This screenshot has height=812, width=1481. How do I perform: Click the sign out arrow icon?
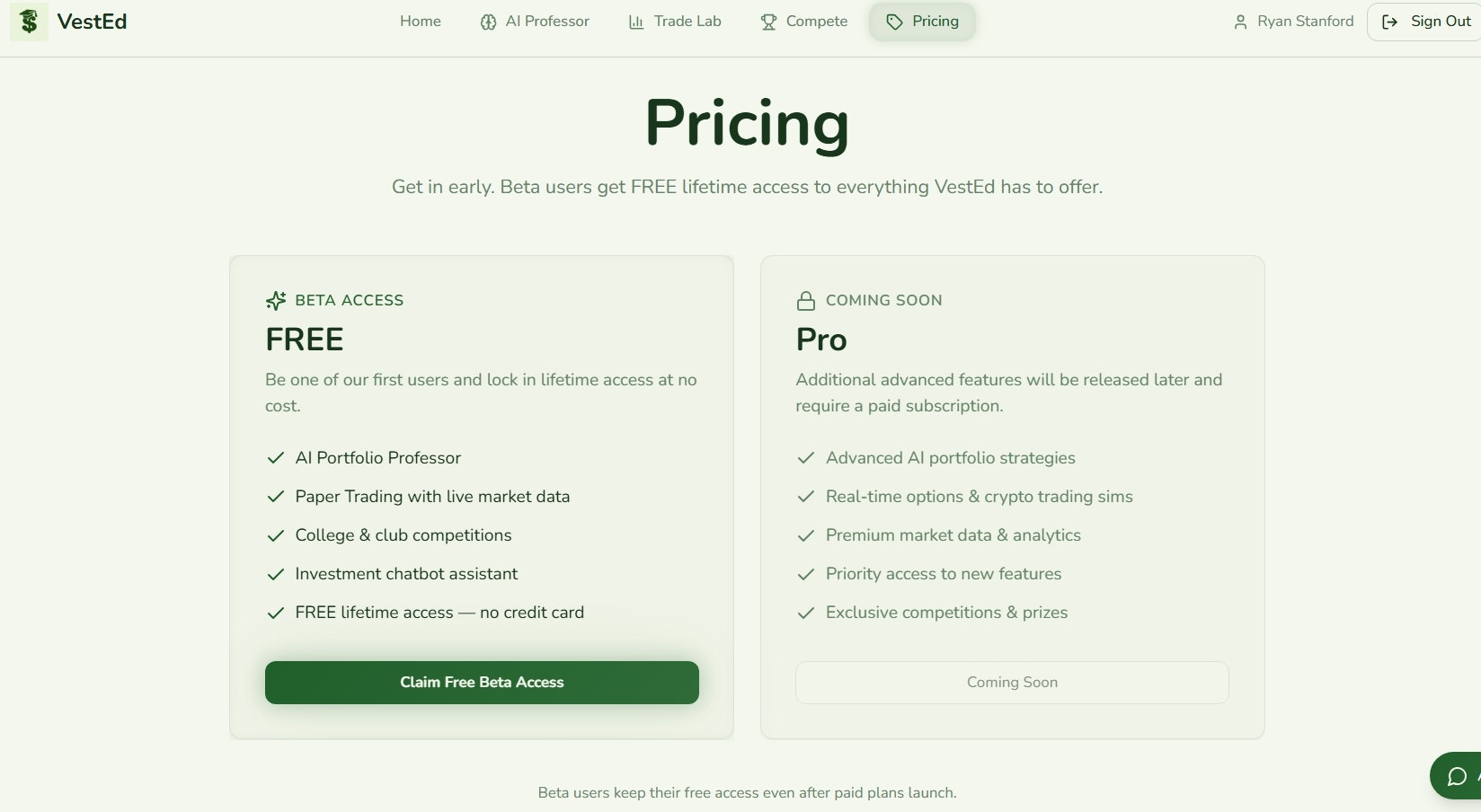coord(1389,22)
